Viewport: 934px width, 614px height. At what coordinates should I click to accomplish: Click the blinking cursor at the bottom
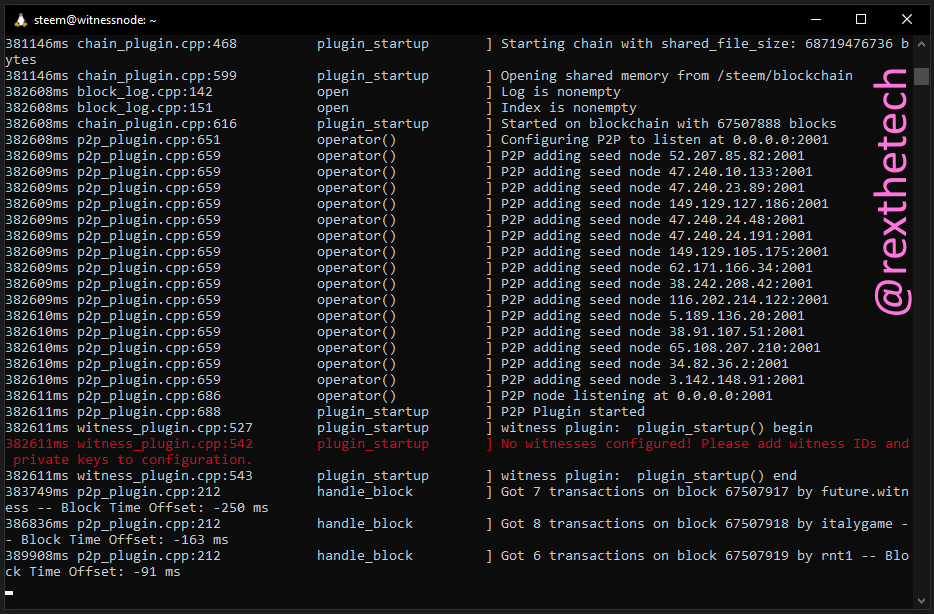pos(9,592)
